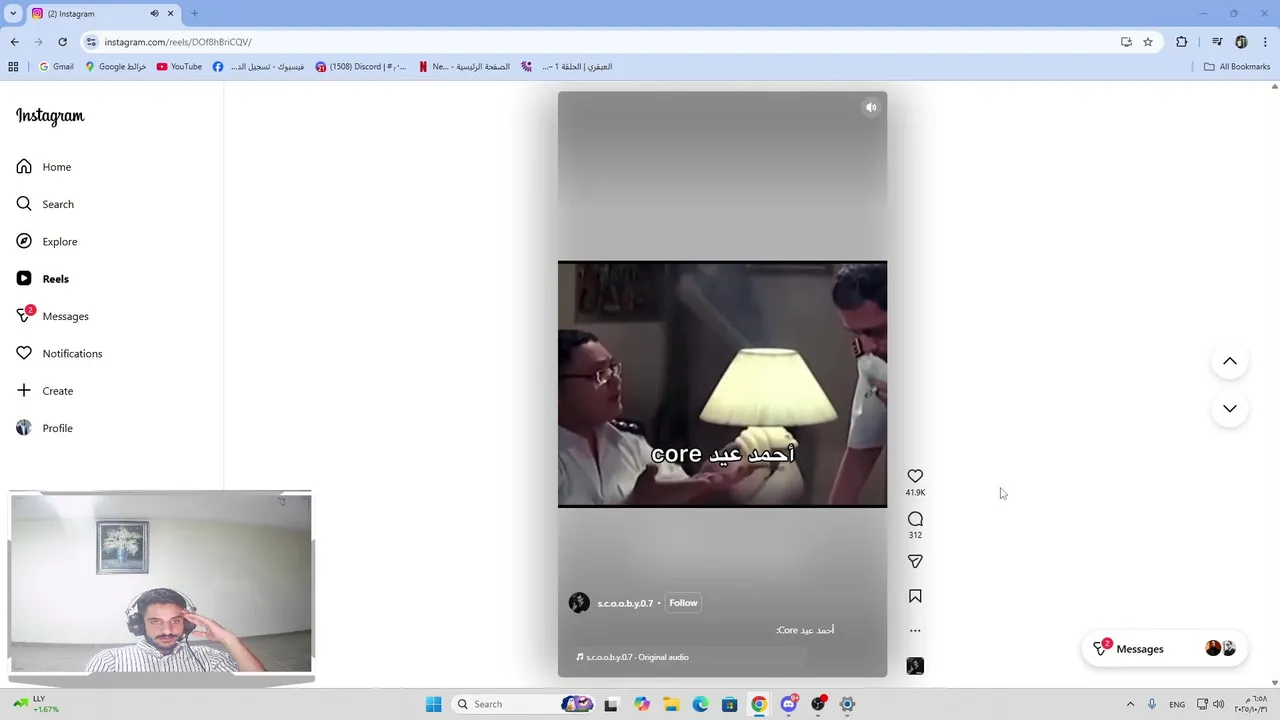Click the audio thumbnail beside the reel
The height and width of the screenshot is (720, 1280).
pyautogui.click(x=915, y=666)
